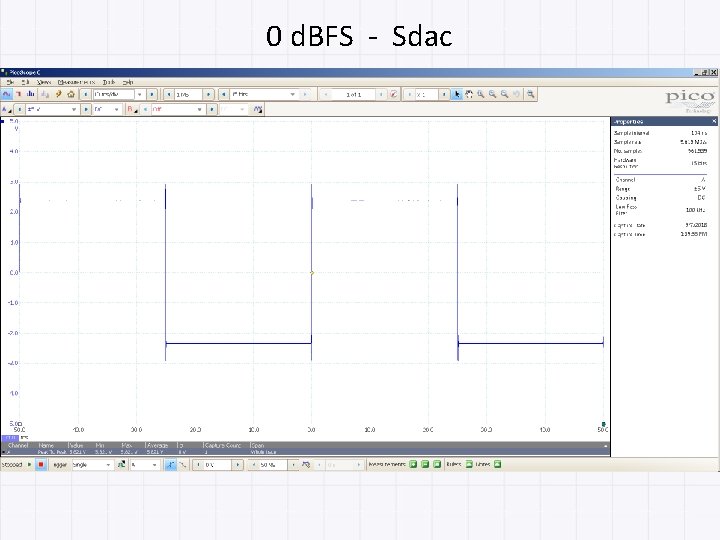Switch to Persistence mode icon
Screen dimensions: 720x540
coord(19,94)
